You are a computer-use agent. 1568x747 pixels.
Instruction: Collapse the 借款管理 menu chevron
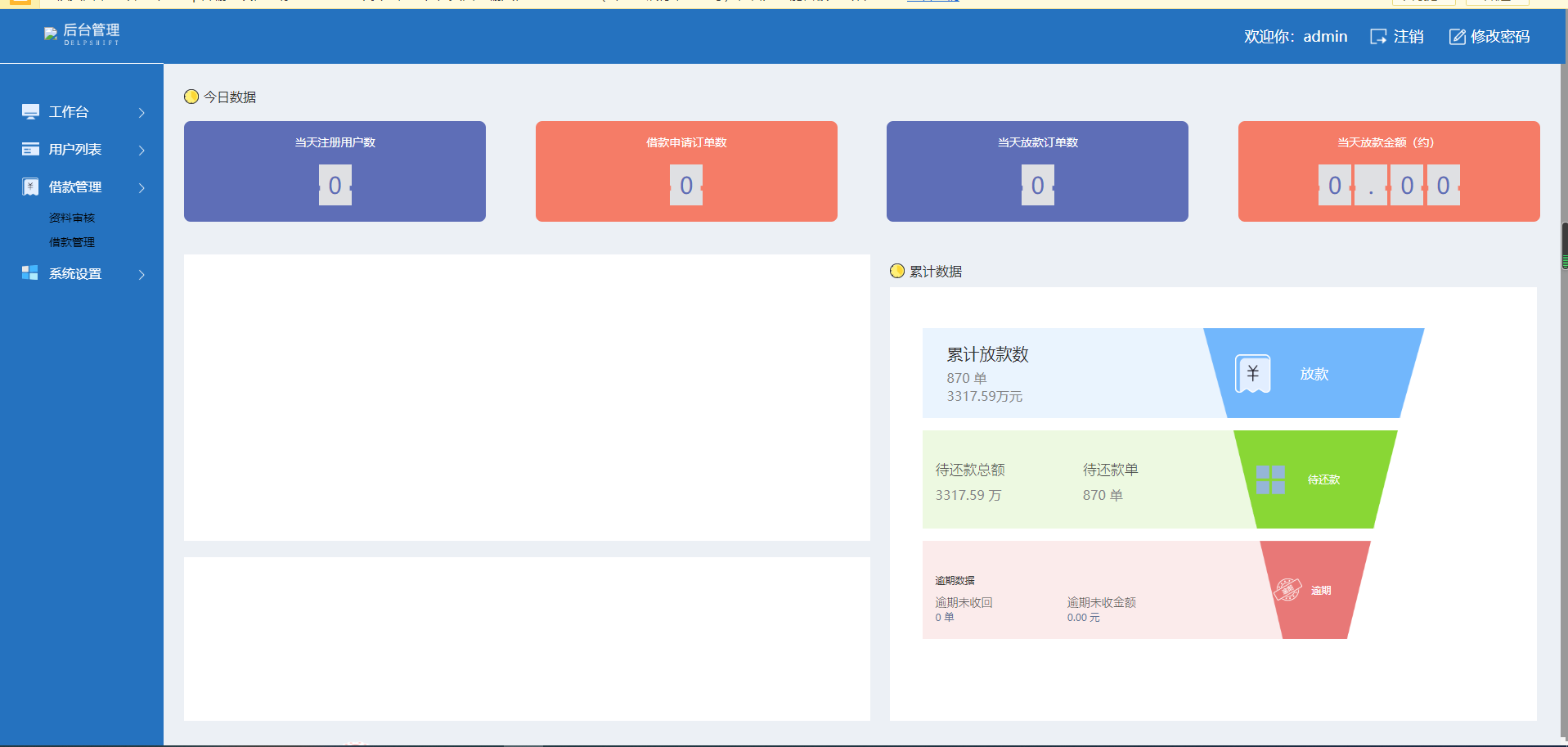[x=142, y=187]
